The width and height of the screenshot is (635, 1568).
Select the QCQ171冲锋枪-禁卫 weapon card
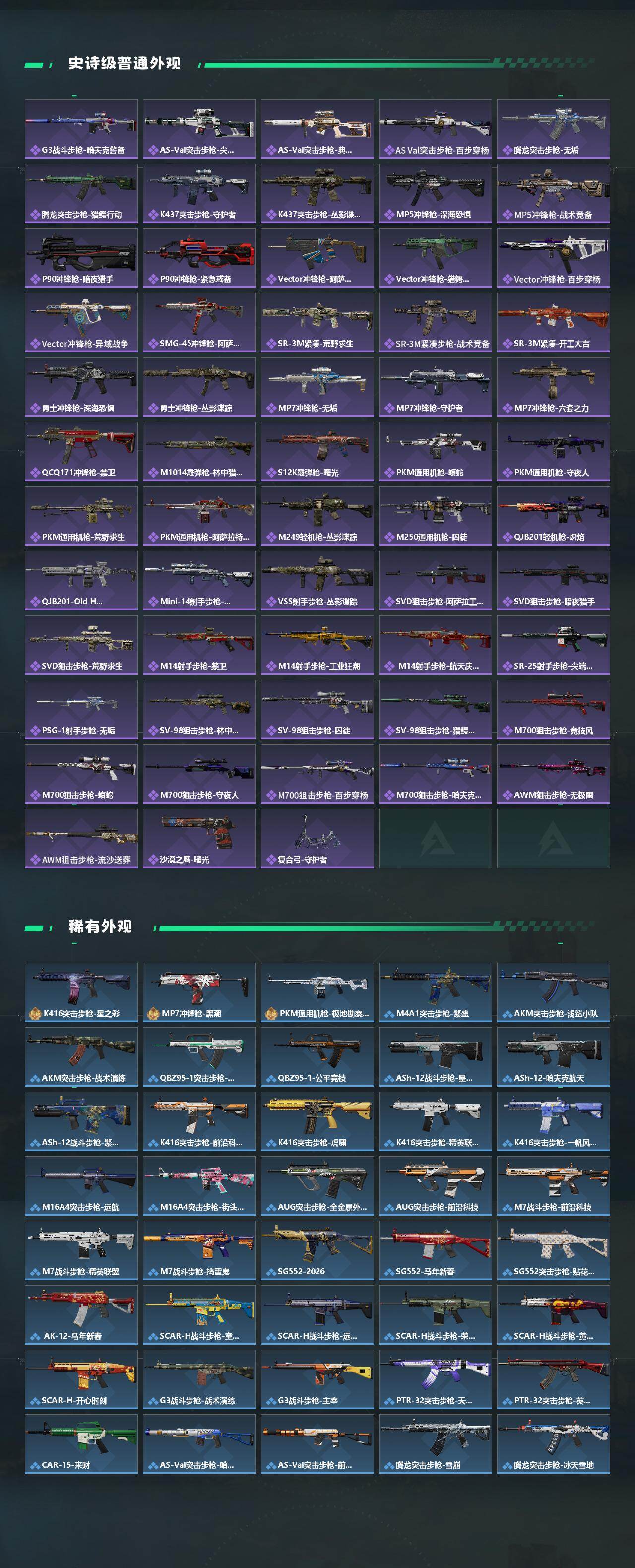click(81, 452)
